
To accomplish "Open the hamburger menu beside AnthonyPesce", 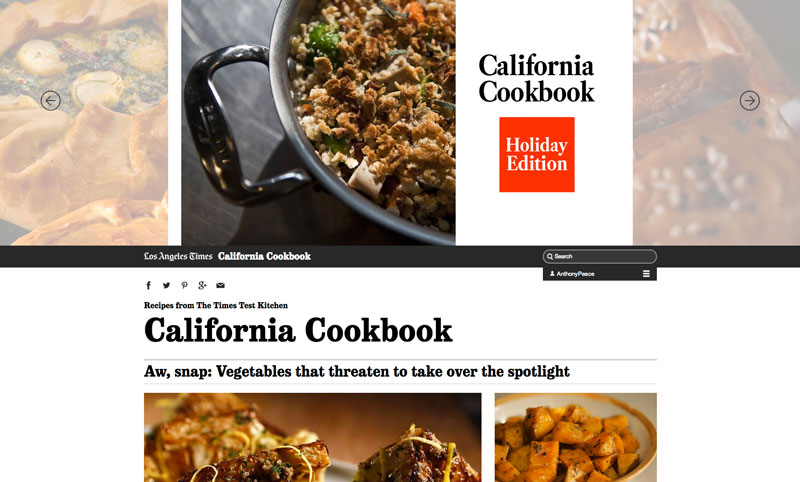I will click(x=646, y=274).
